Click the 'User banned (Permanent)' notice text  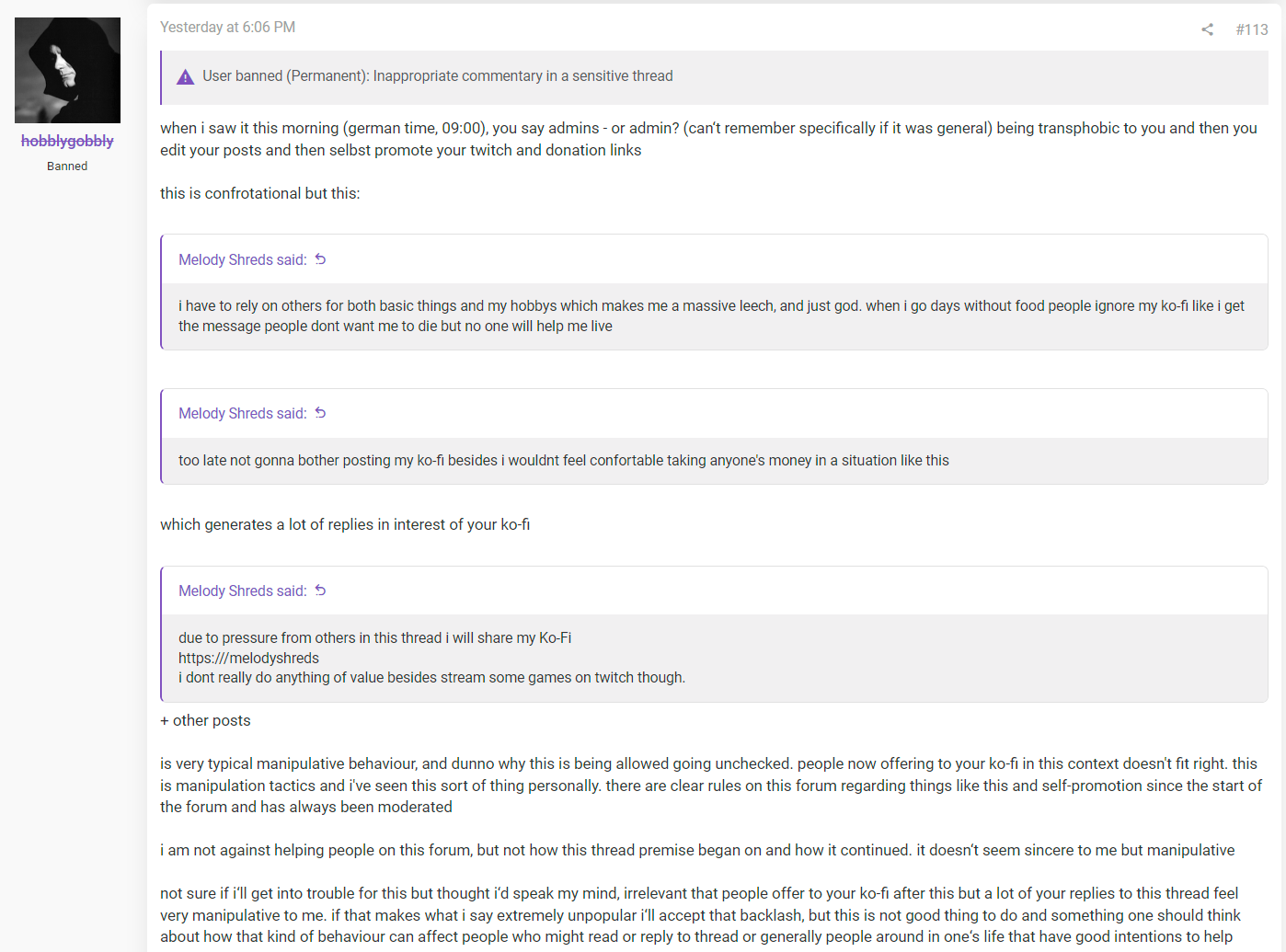[438, 76]
